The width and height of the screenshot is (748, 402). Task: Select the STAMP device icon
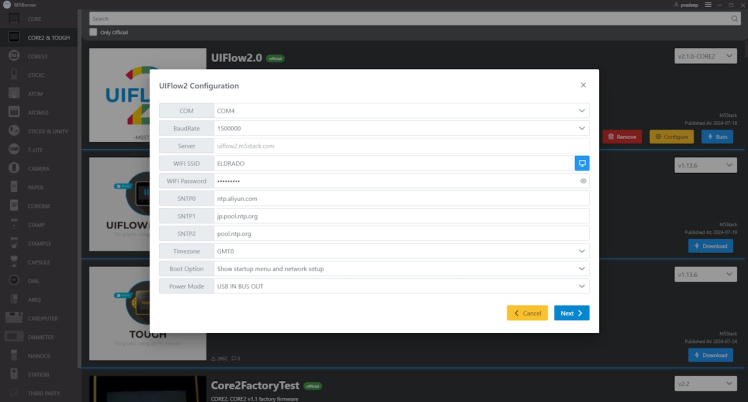[x=14, y=224]
